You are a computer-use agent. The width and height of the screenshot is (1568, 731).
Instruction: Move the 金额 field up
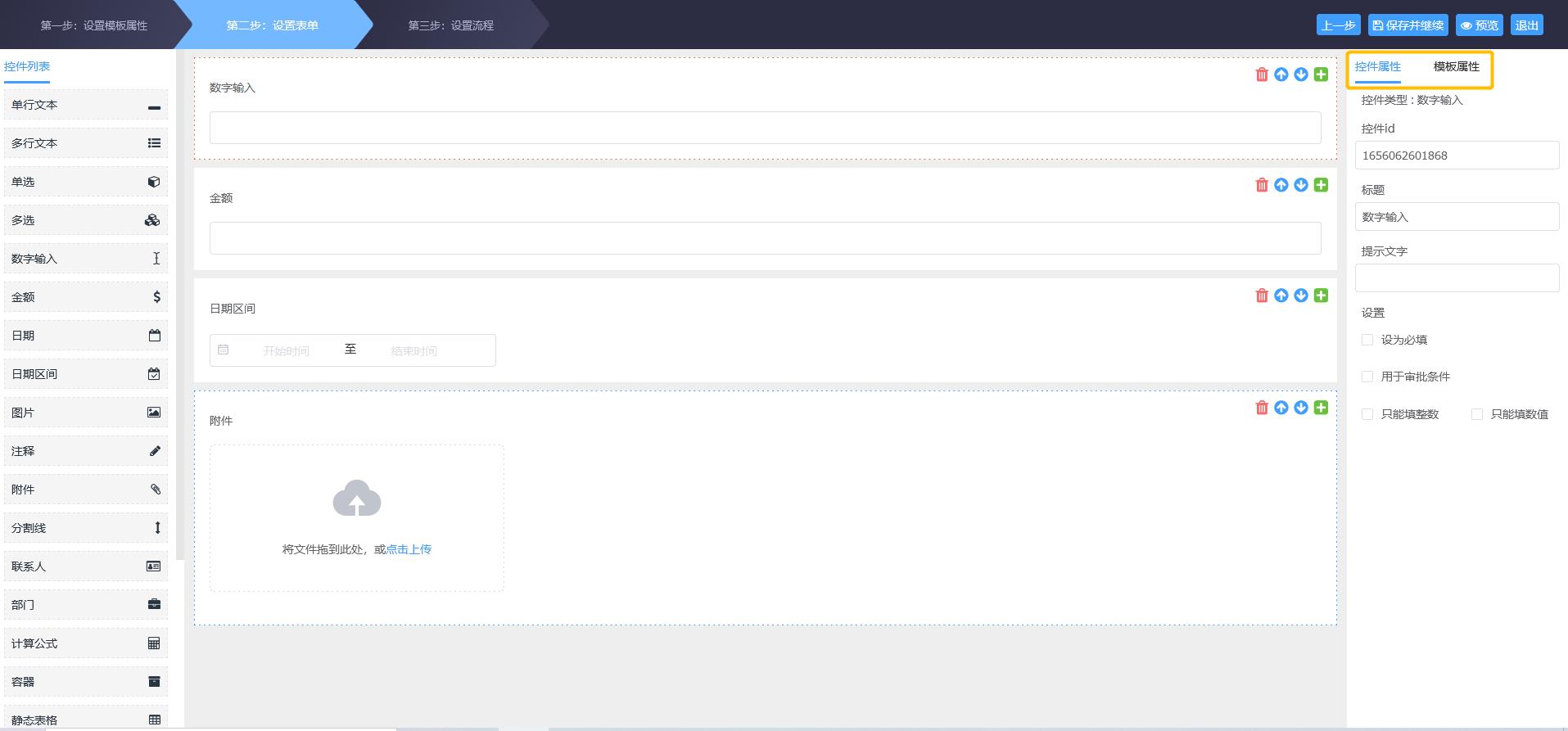pyautogui.click(x=1281, y=185)
